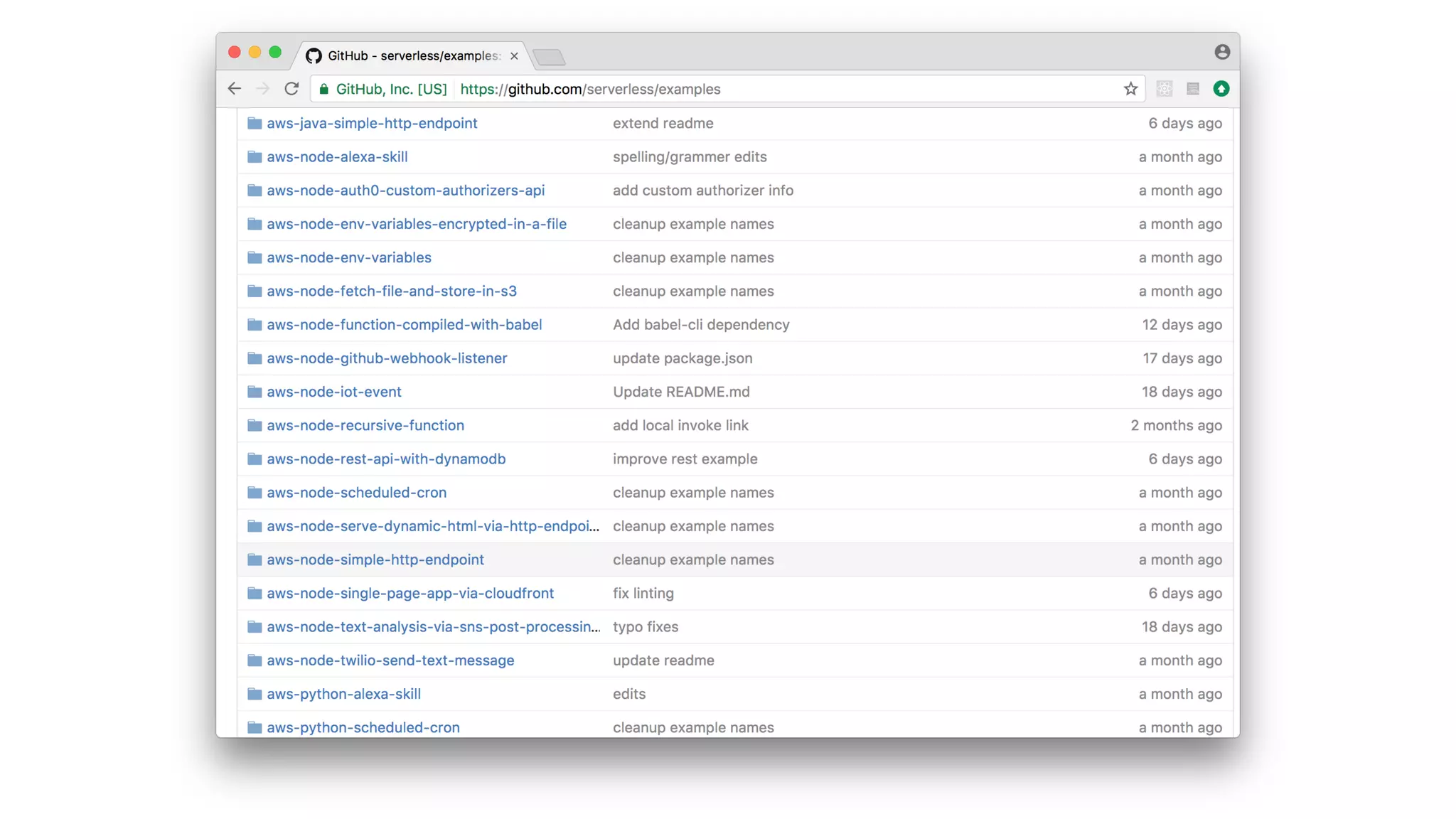Viewport: 1456px width, 819px height.
Task: Click the browser back arrow button
Action: pos(235,89)
